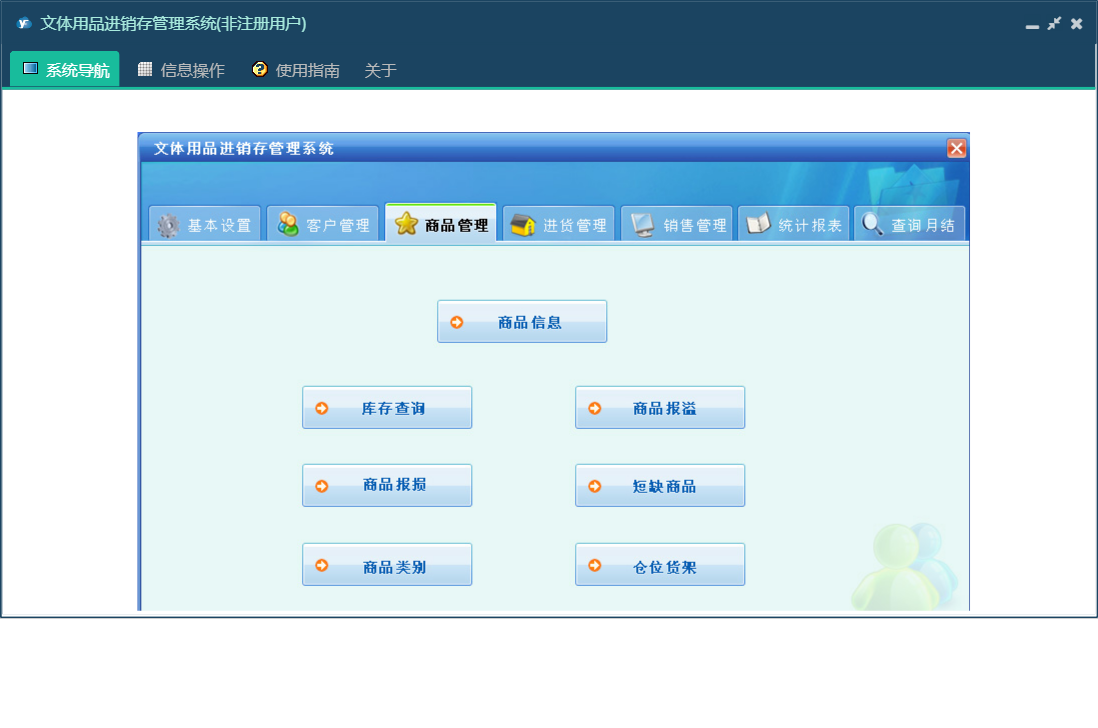
Task: Click the 使用指南 question mark icon
Action: (260, 69)
